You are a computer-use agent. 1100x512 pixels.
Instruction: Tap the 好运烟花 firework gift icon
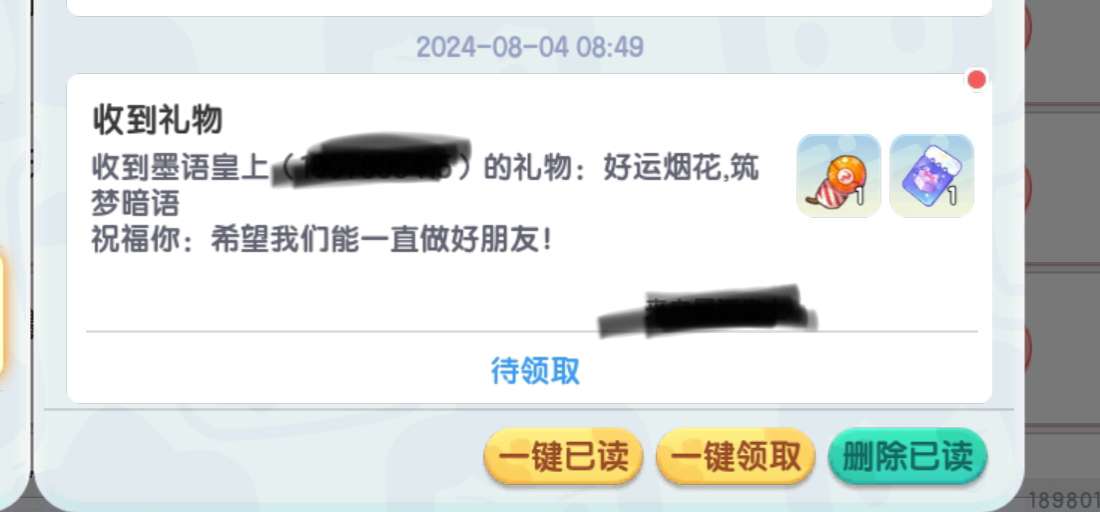click(x=838, y=176)
